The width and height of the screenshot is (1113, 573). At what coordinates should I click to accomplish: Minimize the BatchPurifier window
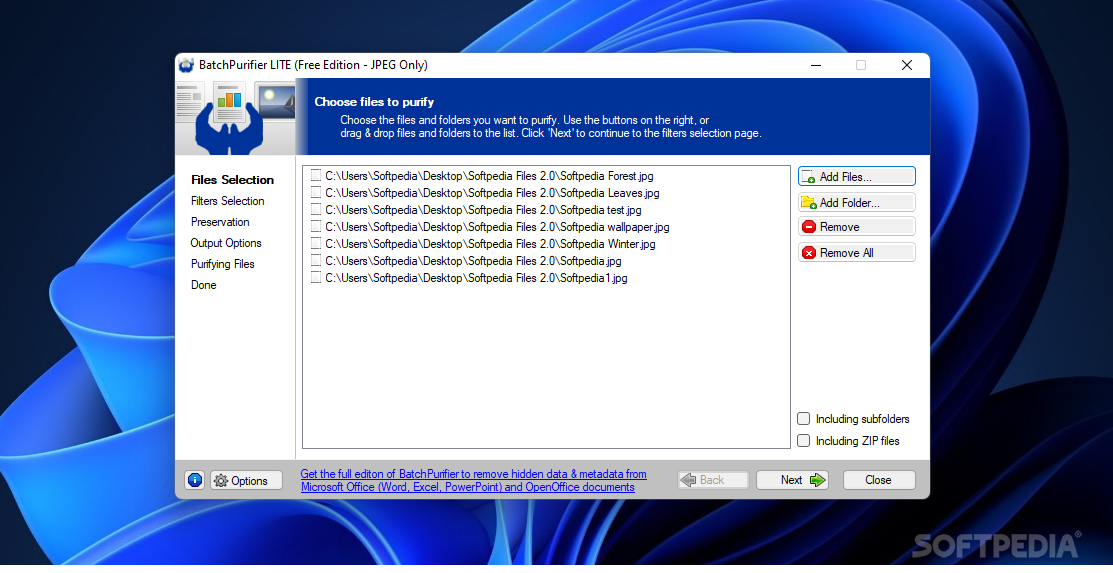pos(816,65)
